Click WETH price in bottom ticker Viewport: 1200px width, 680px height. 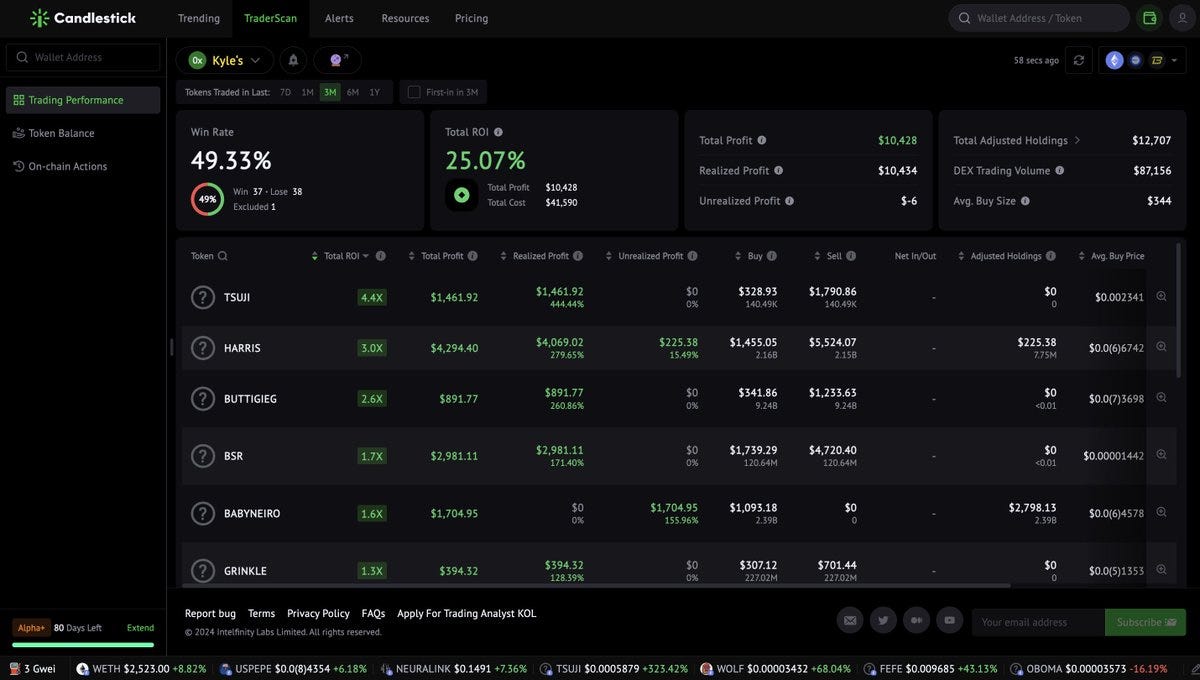click(x=146, y=668)
